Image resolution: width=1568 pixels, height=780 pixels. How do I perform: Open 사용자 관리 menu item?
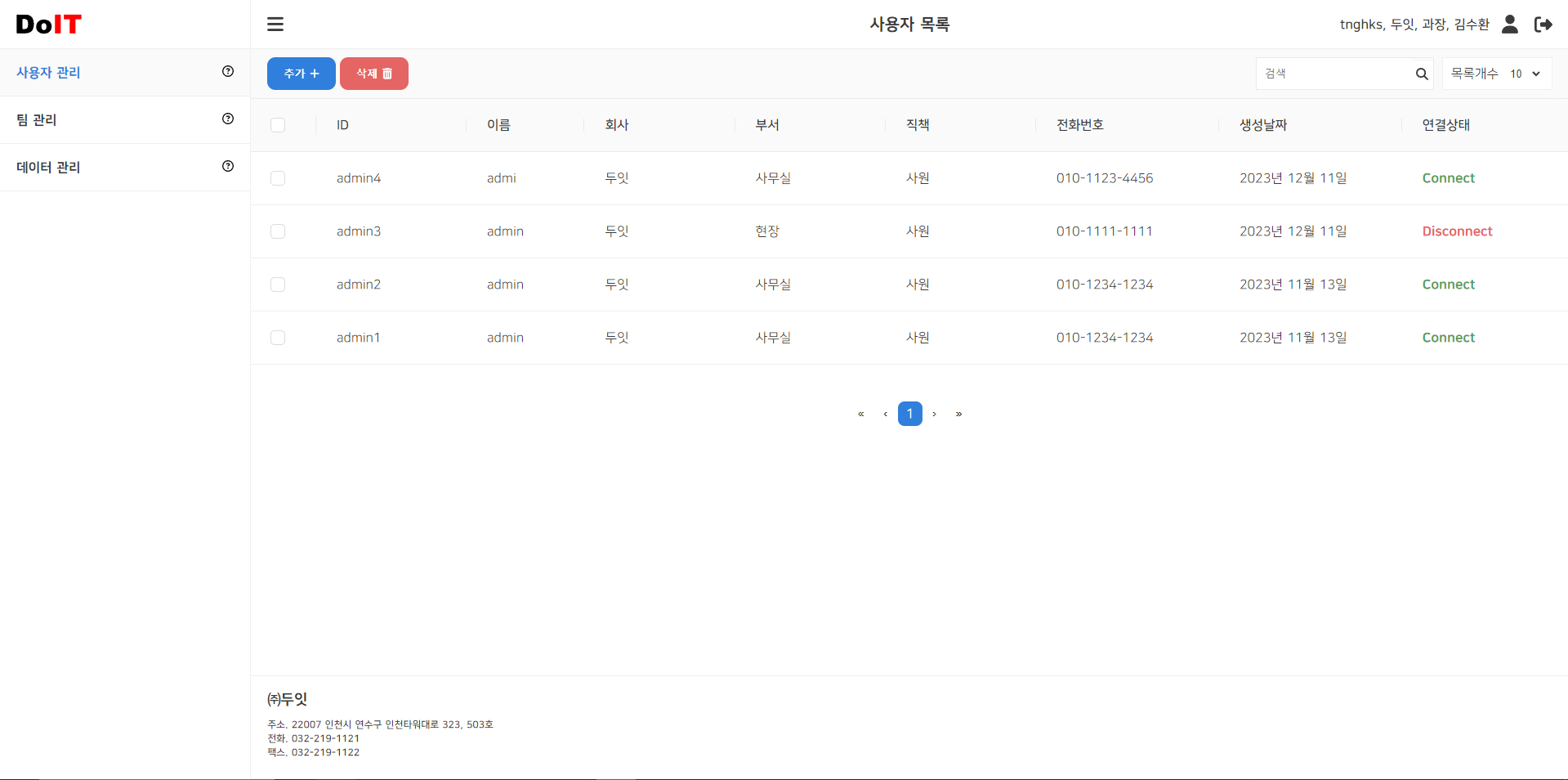pos(125,73)
